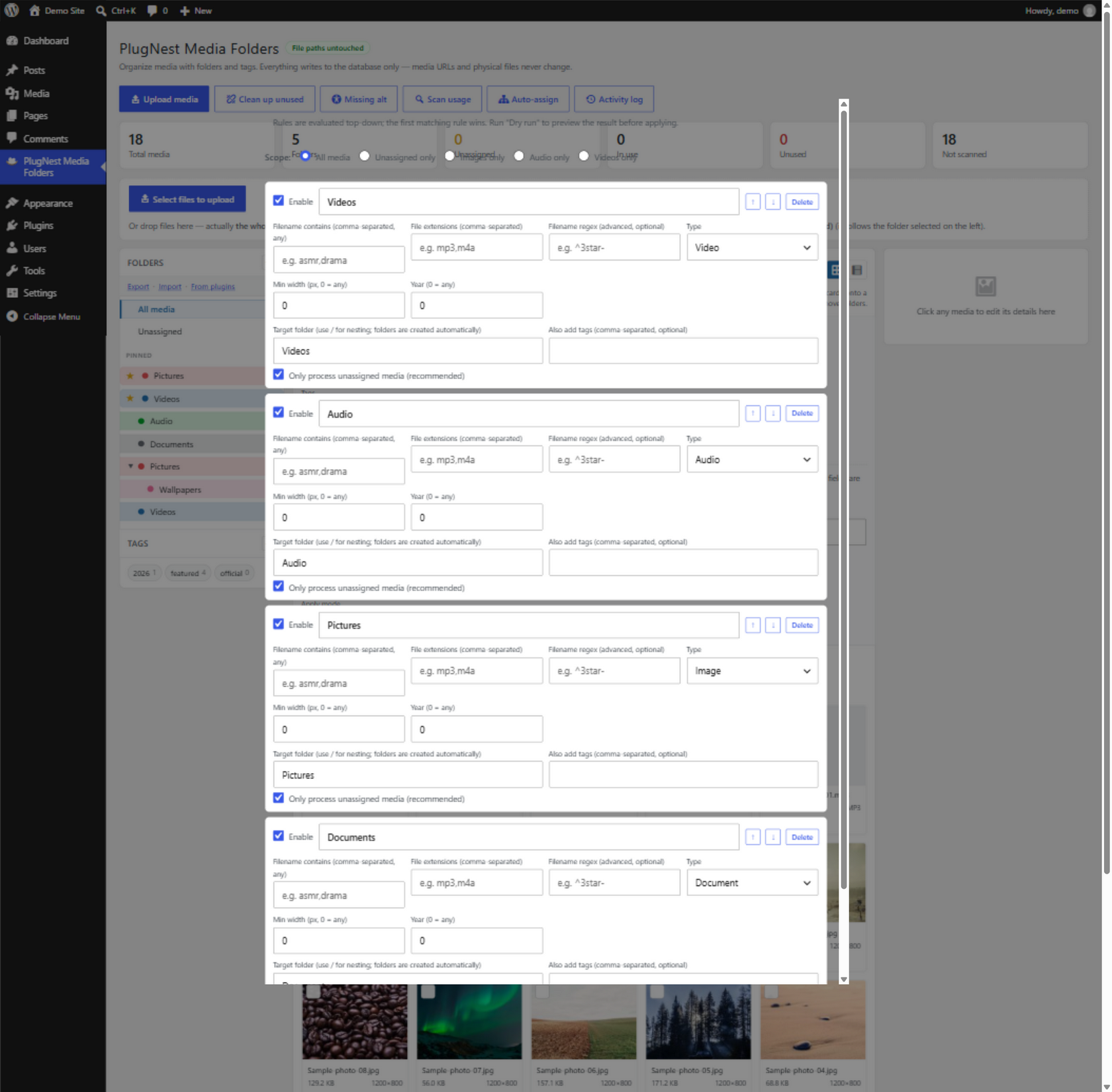The width and height of the screenshot is (1112, 1092).
Task: Toggle Enable checkbox for Audio rule
Action: tap(279, 412)
